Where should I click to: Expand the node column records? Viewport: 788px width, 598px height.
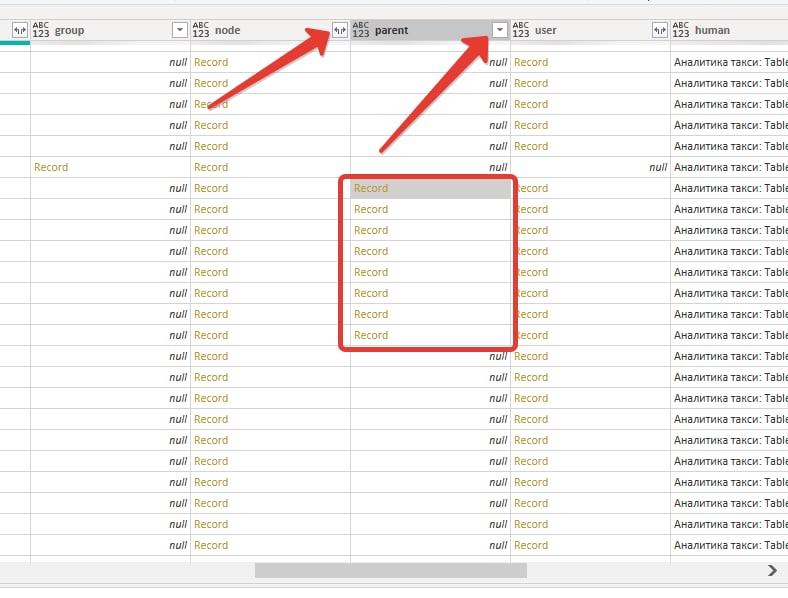pyautogui.click(x=340, y=30)
